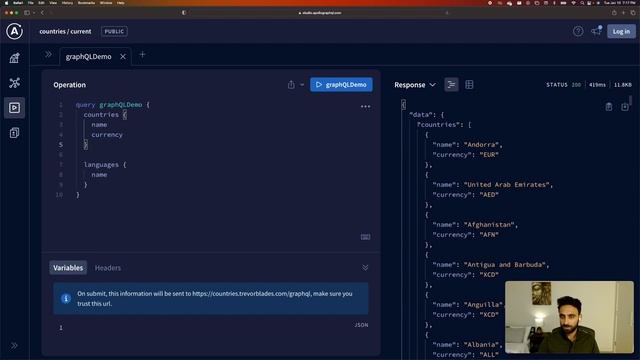640x360 pixels.
Task: Click the Wi-Fi menu bar icon
Action: point(573,2)
